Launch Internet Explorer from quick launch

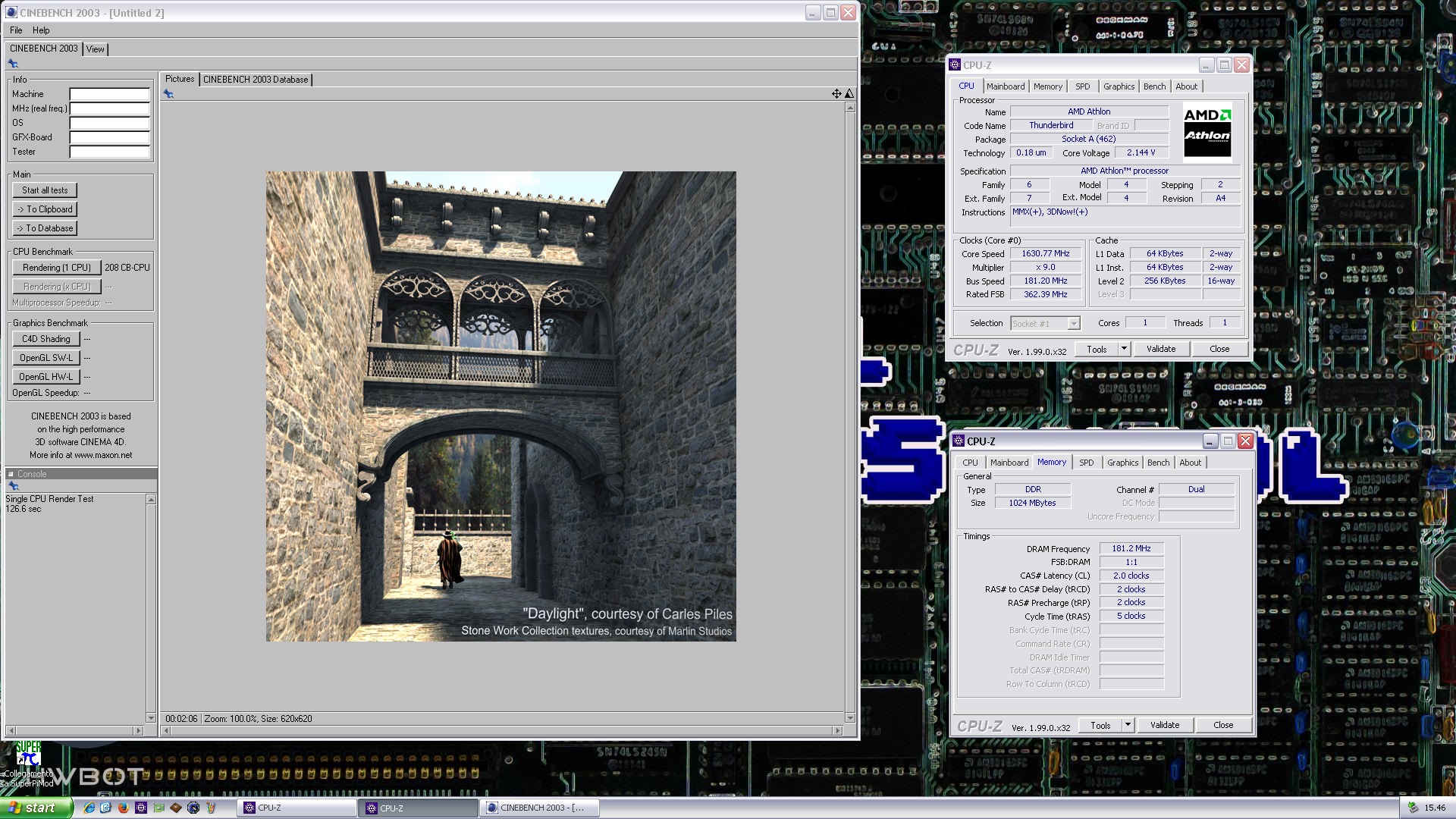[89, 808]
